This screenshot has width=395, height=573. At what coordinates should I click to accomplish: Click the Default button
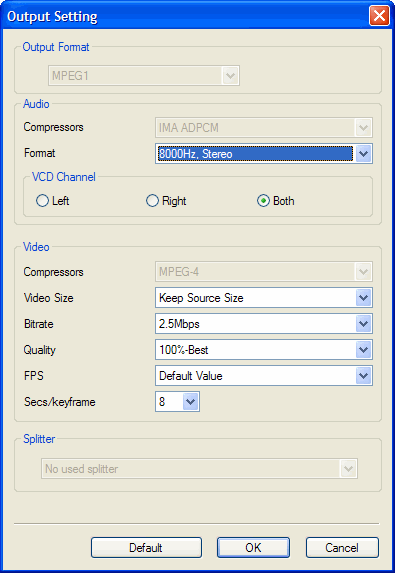coord(146,547)
